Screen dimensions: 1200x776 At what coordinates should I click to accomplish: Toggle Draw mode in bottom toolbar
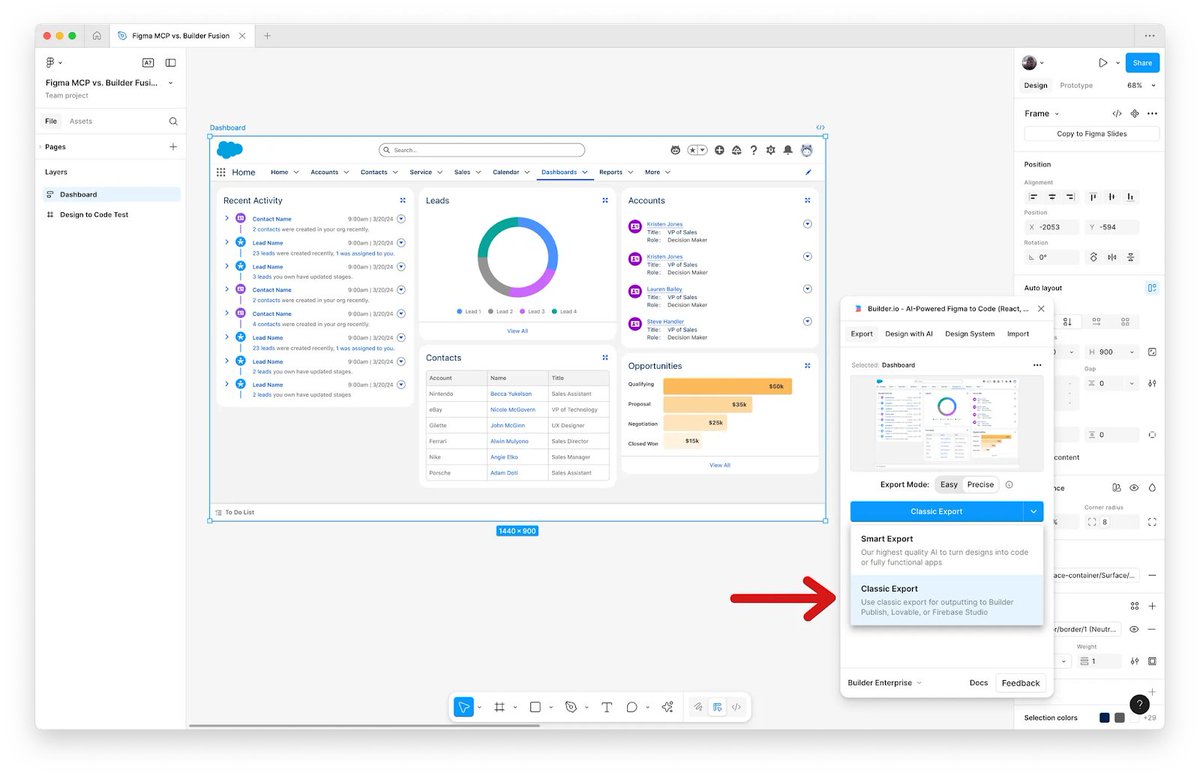click(698, 707)
